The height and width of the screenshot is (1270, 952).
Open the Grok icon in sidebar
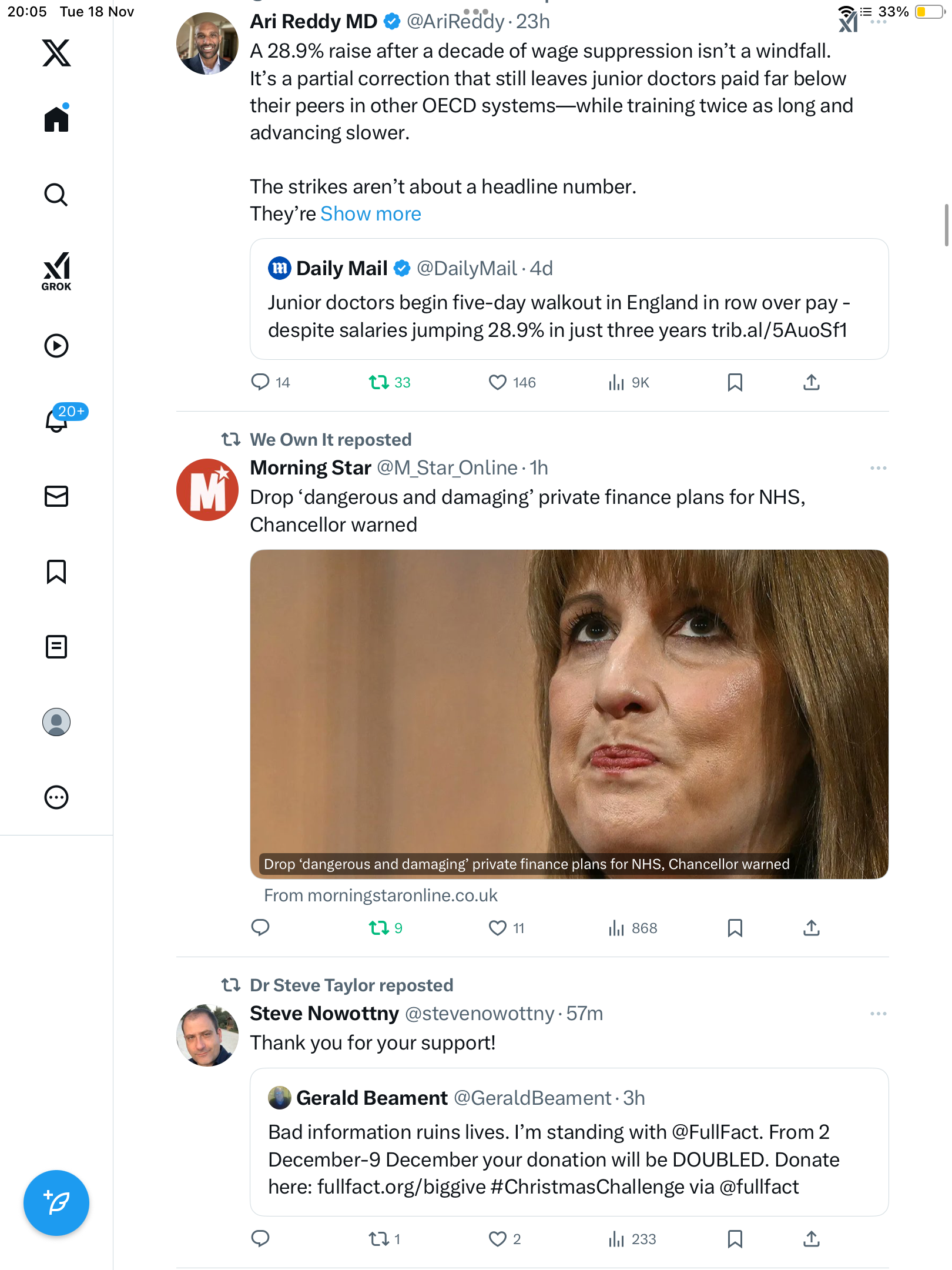[x=56, y=271]
